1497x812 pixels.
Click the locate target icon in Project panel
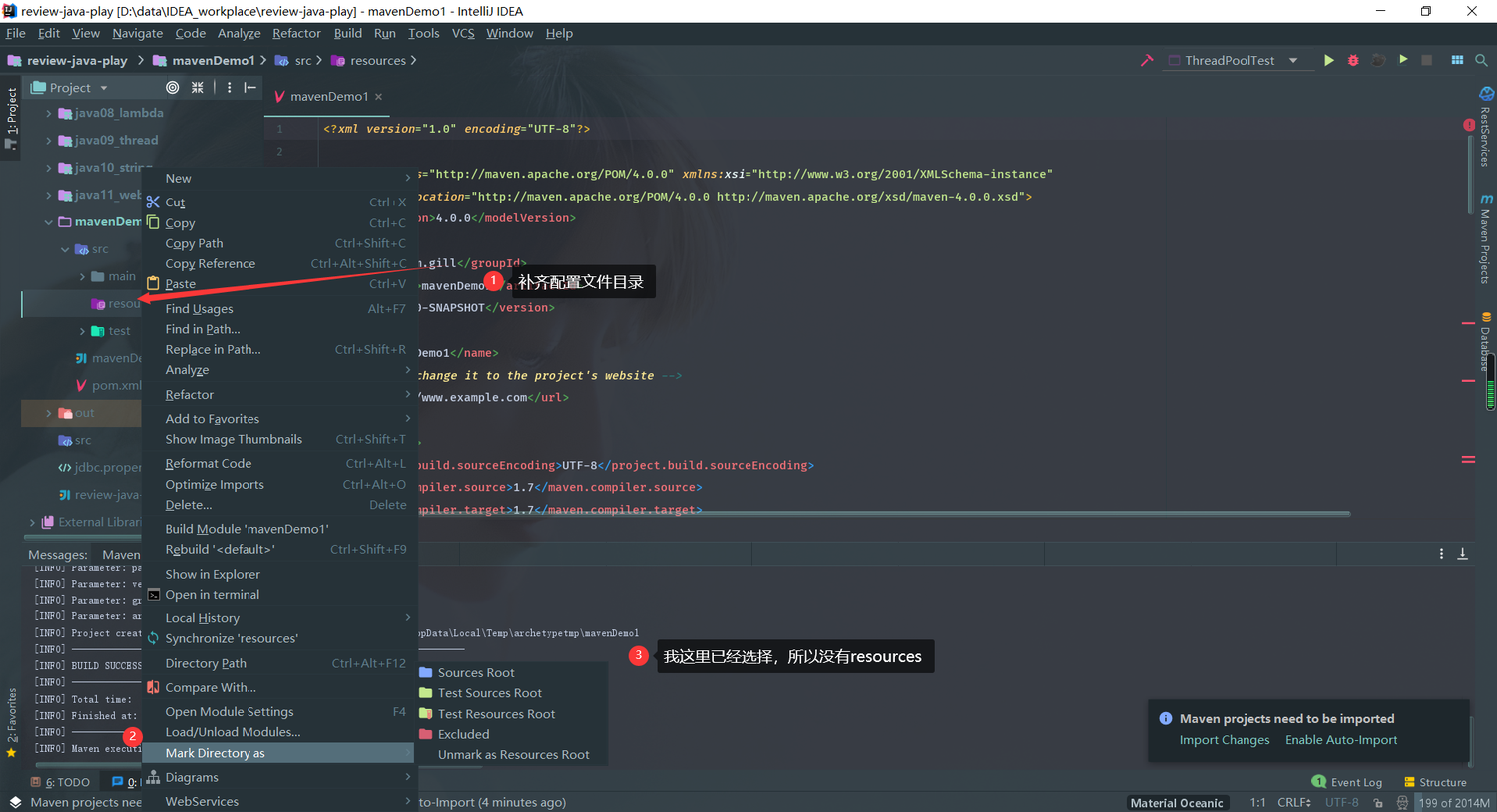click(x=172, y=87)
